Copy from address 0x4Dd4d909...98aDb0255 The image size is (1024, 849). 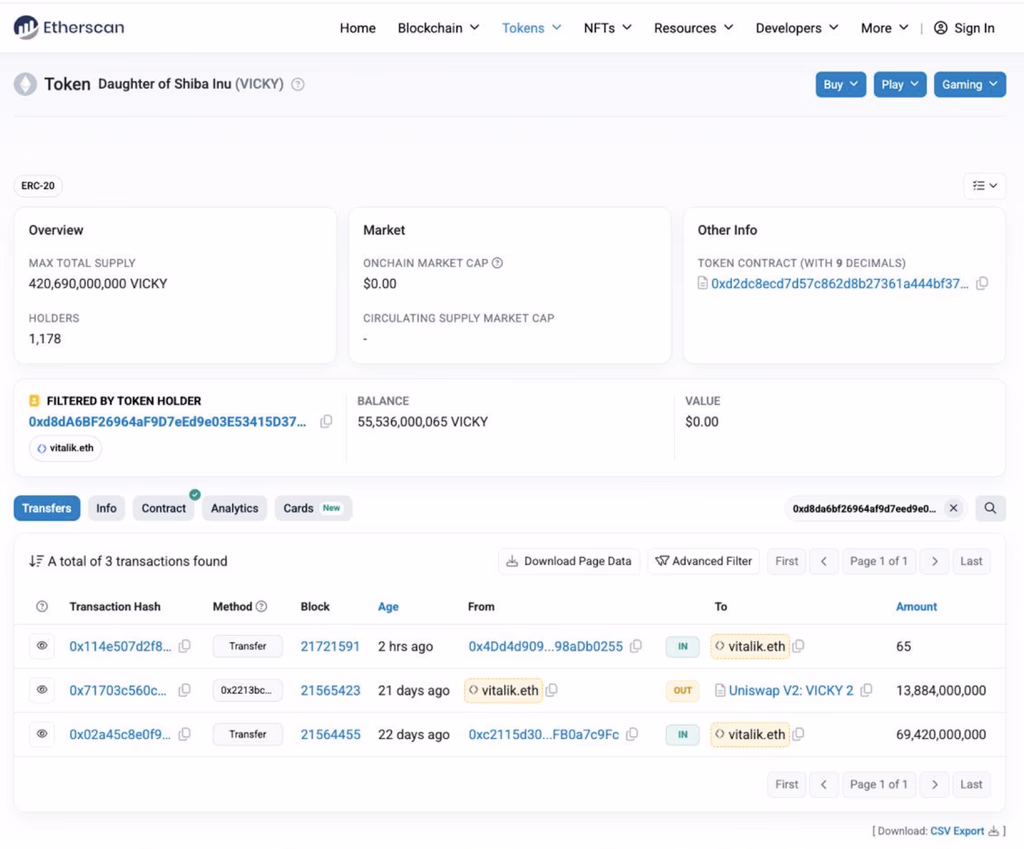(x=635, y=646)
